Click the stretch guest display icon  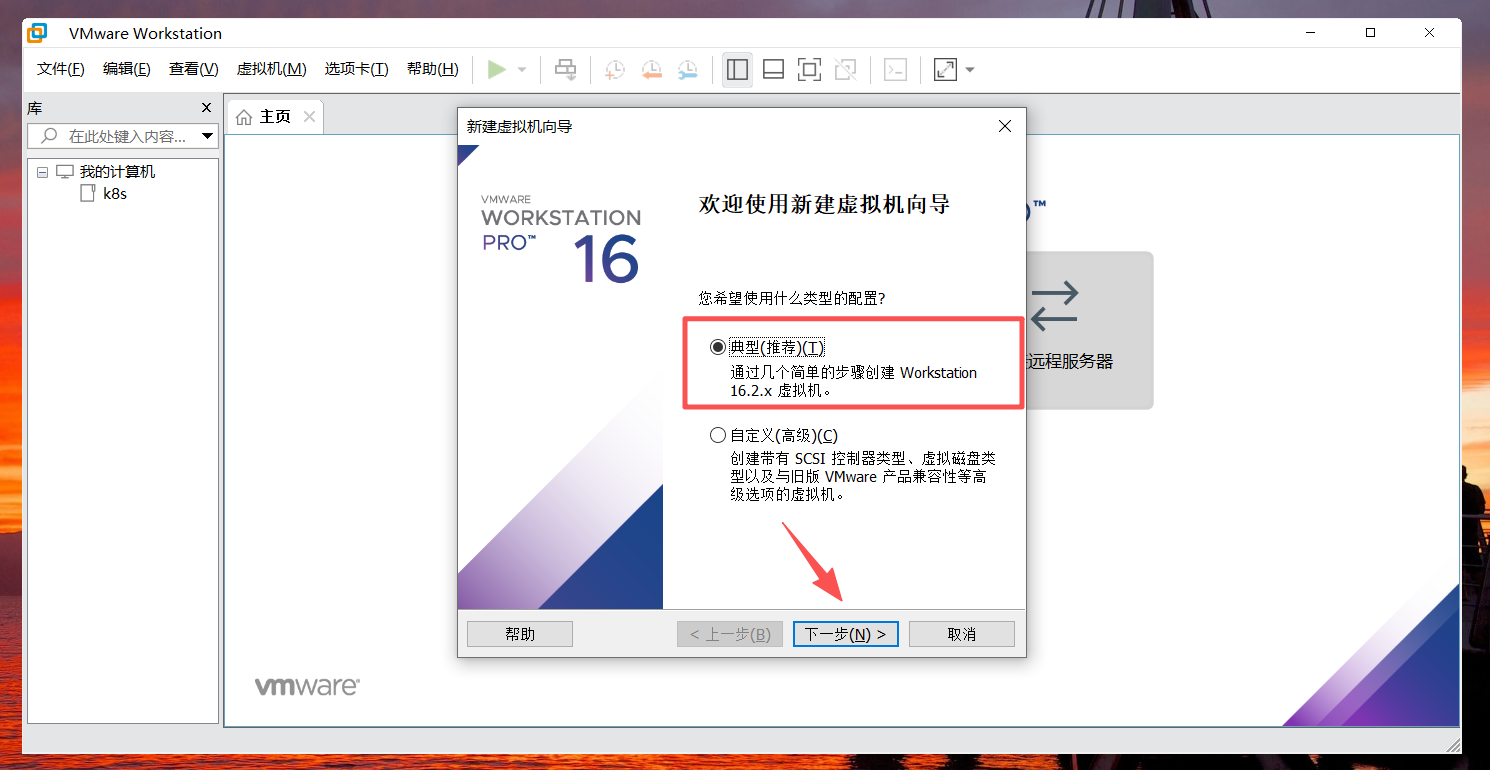(945, 69)
